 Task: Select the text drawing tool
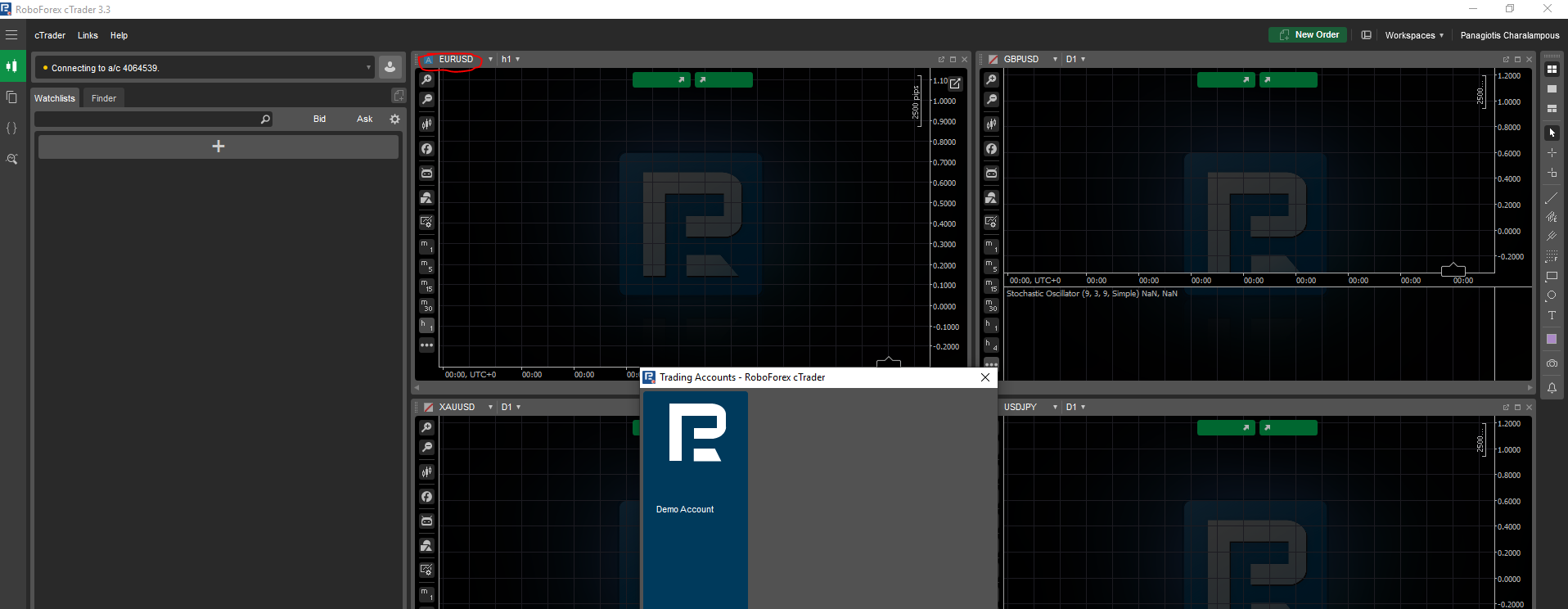pos(1552,315)
